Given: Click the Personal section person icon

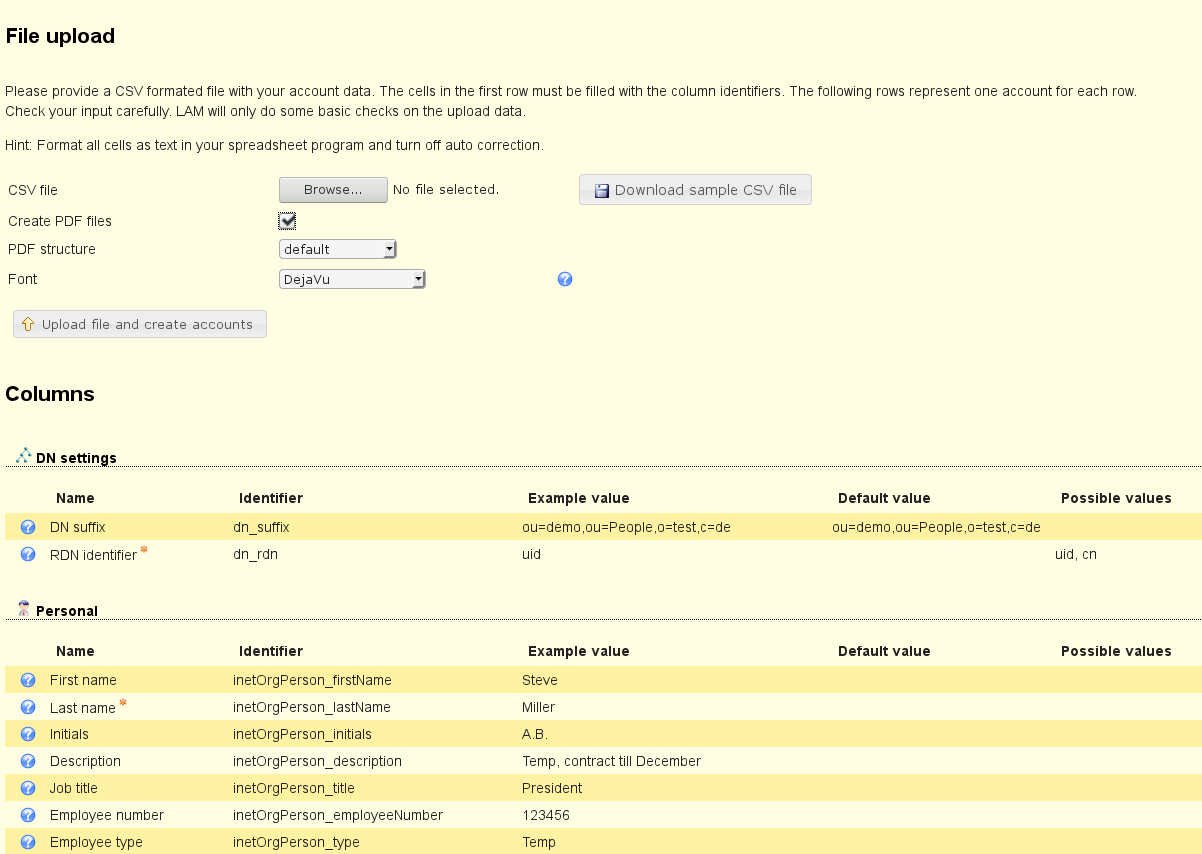Looking at the screenshot, I should (24, 609).
